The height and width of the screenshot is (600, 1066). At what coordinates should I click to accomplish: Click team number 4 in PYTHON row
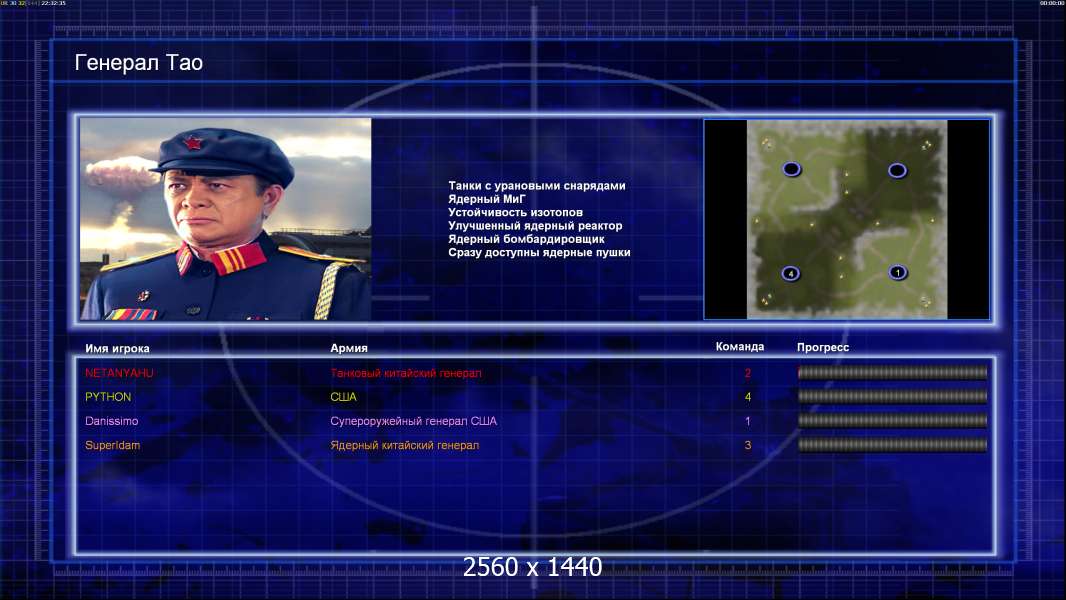748,397
